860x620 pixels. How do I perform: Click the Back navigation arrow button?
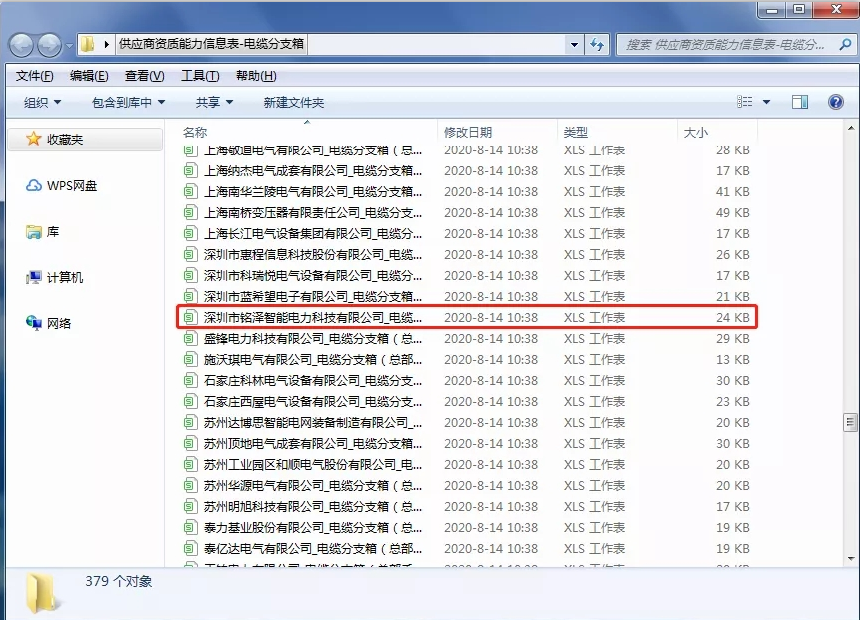[x=22, y=45]
